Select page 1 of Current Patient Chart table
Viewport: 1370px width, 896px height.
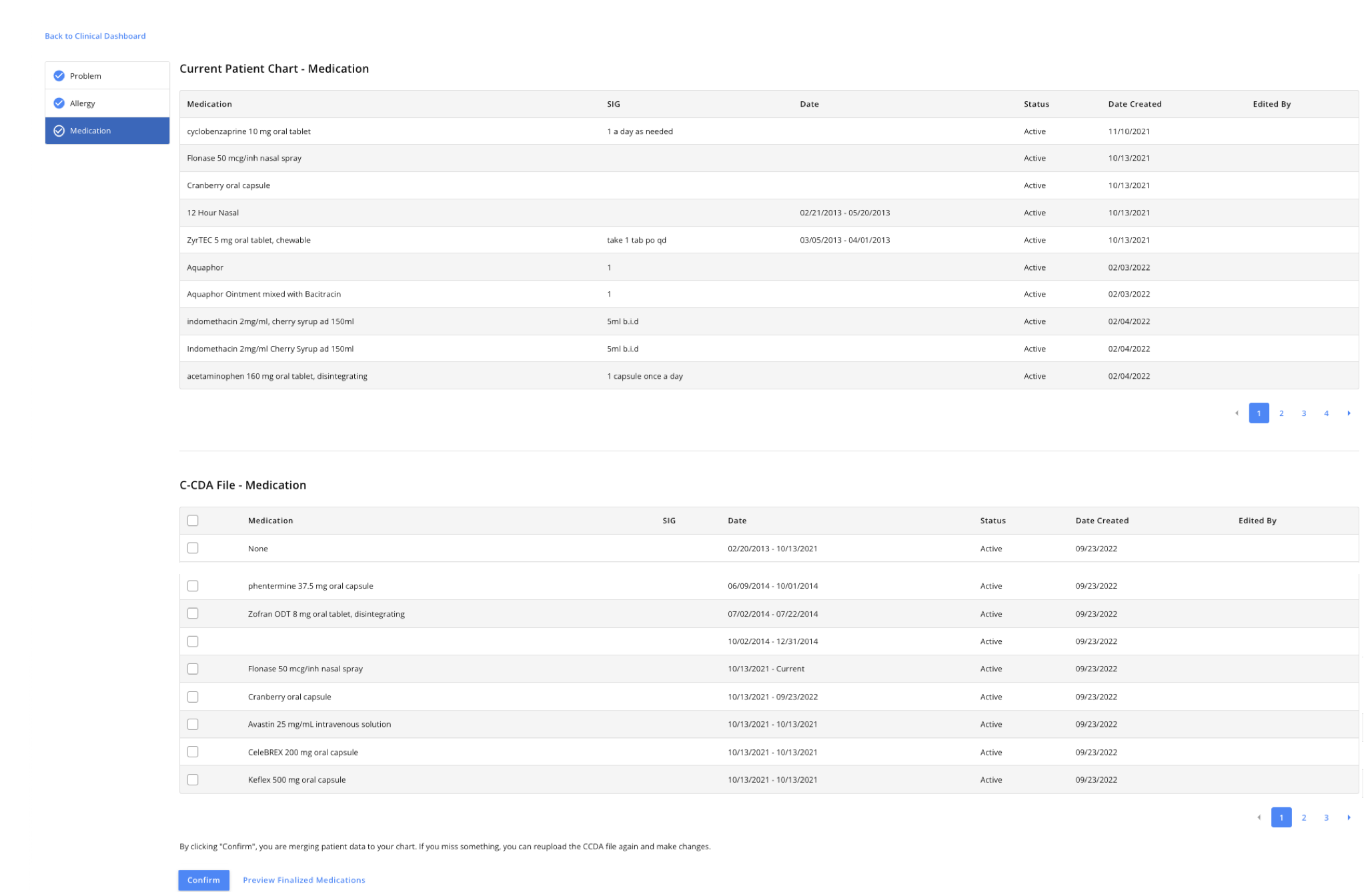(x=1259, y=413)
